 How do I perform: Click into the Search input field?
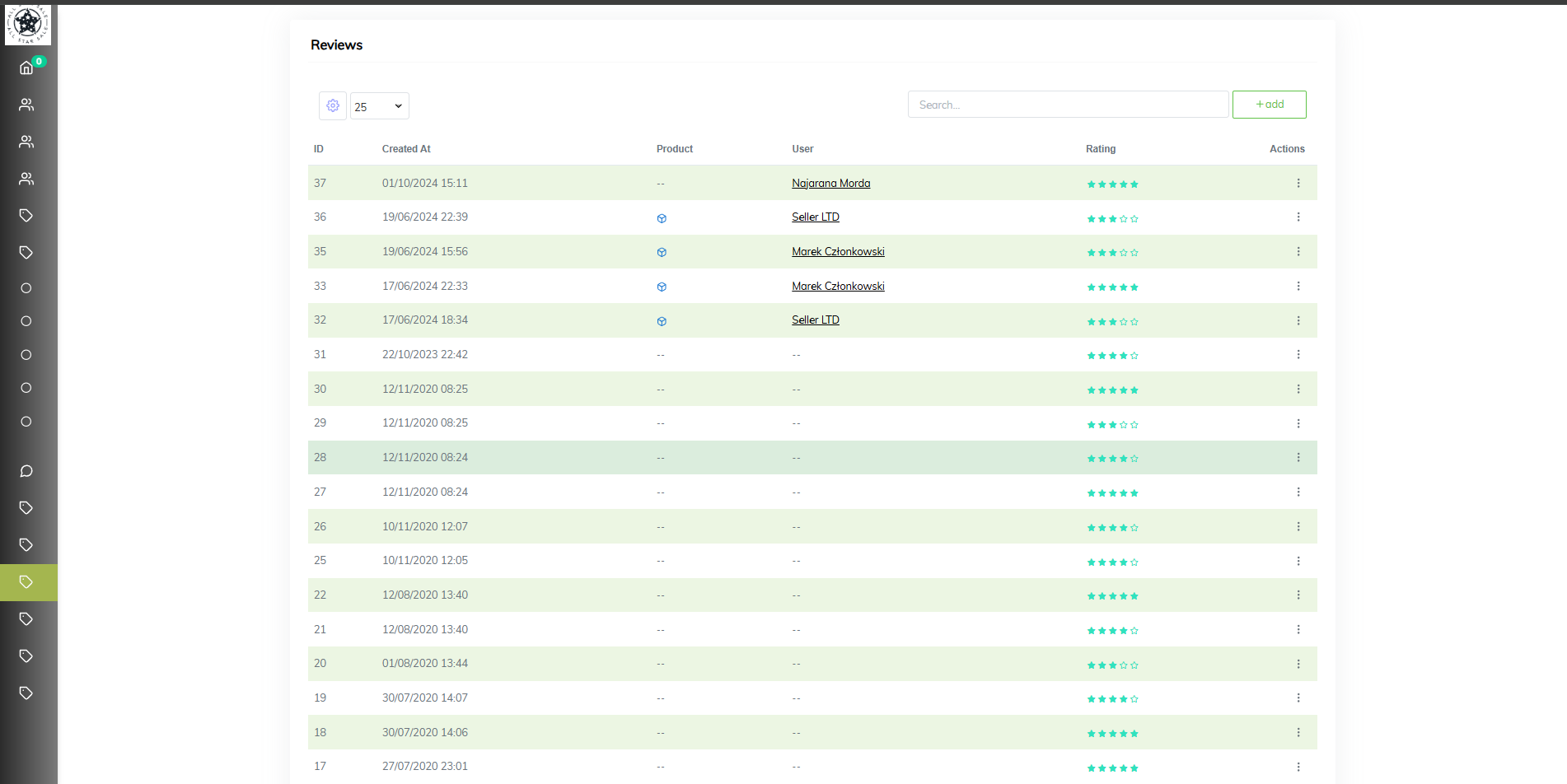pos(1068,105)
